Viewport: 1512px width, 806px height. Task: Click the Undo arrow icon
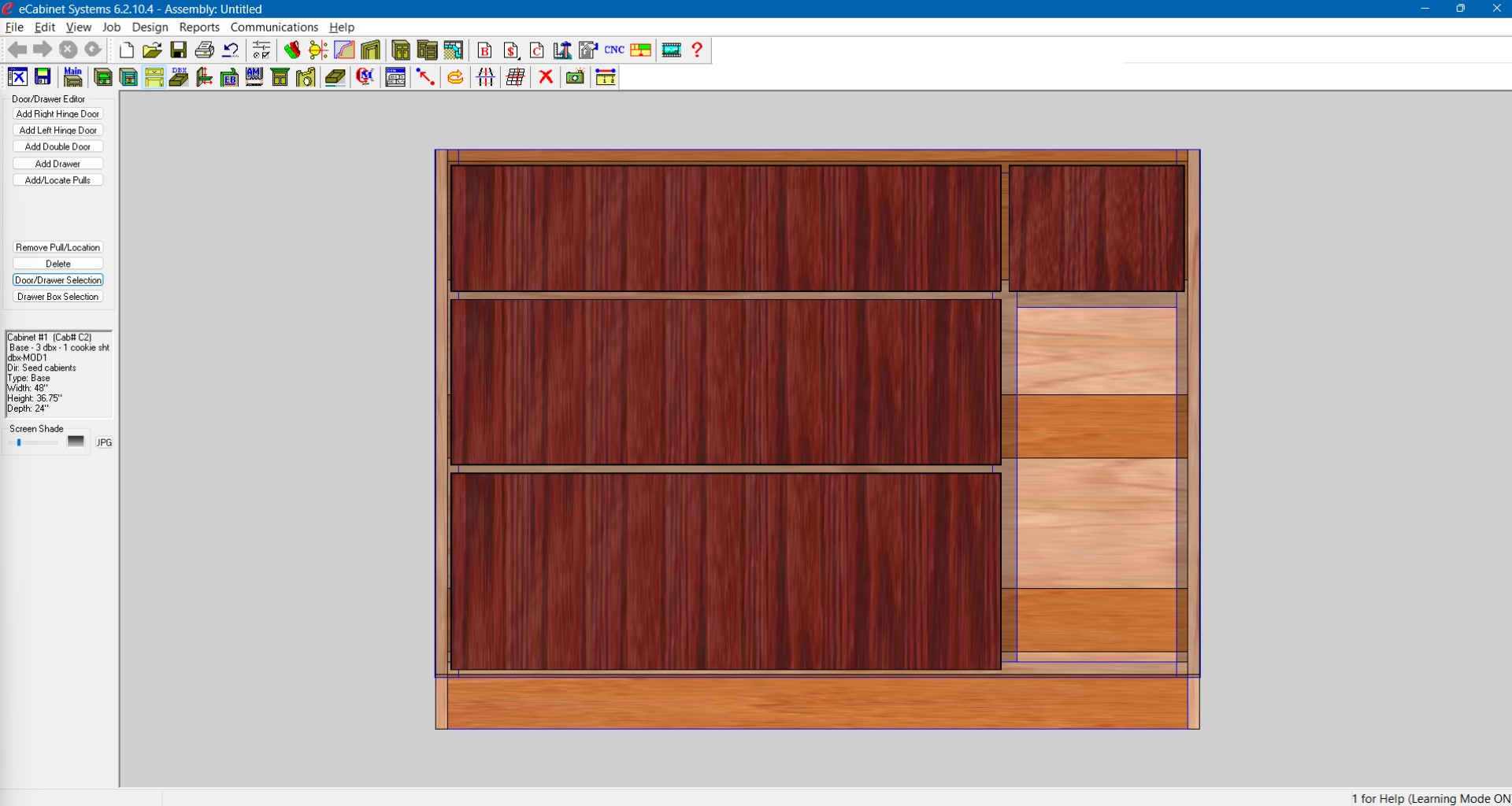[x=231, y=50]
